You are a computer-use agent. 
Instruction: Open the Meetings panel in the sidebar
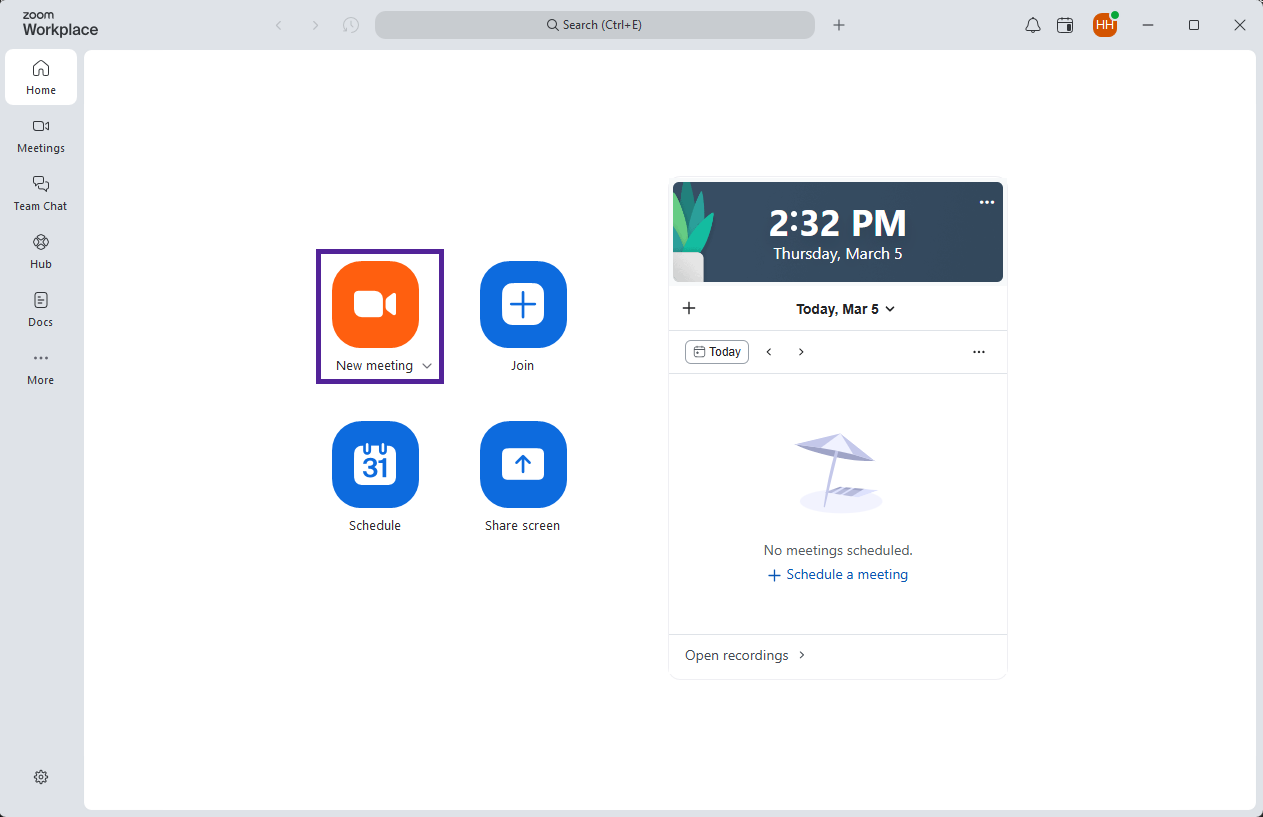tap(40, 136)
